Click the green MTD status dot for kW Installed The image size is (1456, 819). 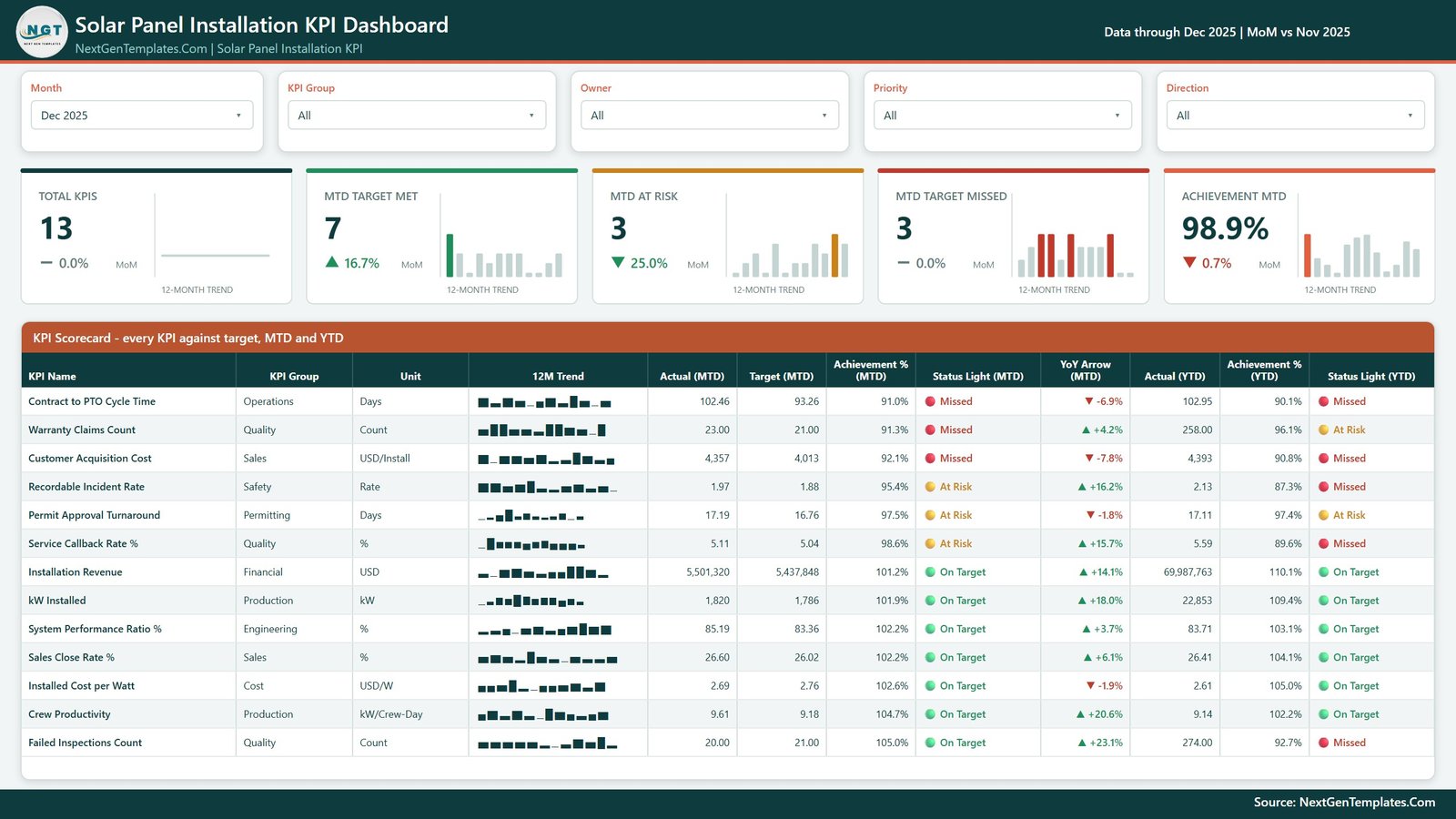click(930, 601)
